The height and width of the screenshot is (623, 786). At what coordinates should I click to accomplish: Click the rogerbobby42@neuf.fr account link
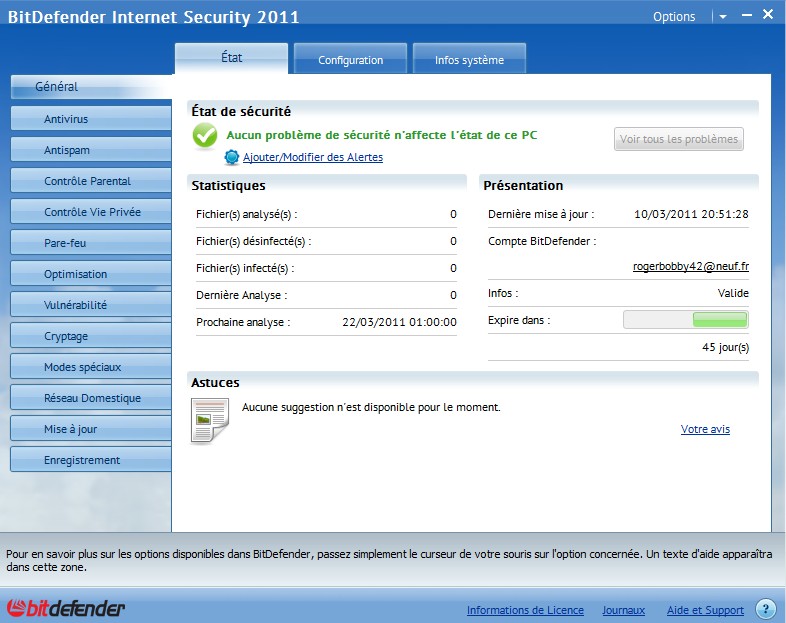click(691, 266)
